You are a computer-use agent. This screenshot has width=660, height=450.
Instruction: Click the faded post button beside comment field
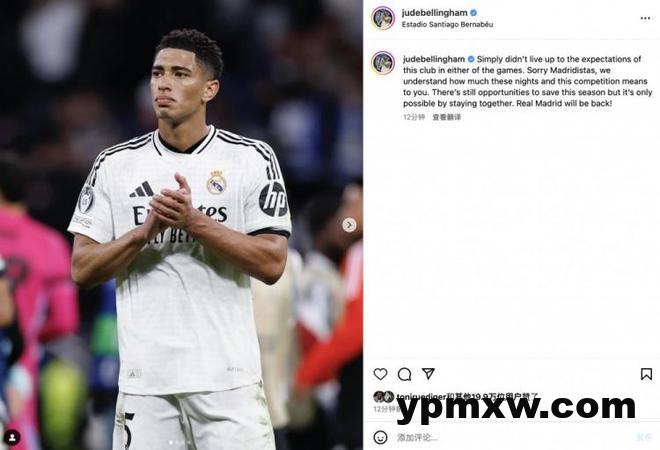point(644,437)
